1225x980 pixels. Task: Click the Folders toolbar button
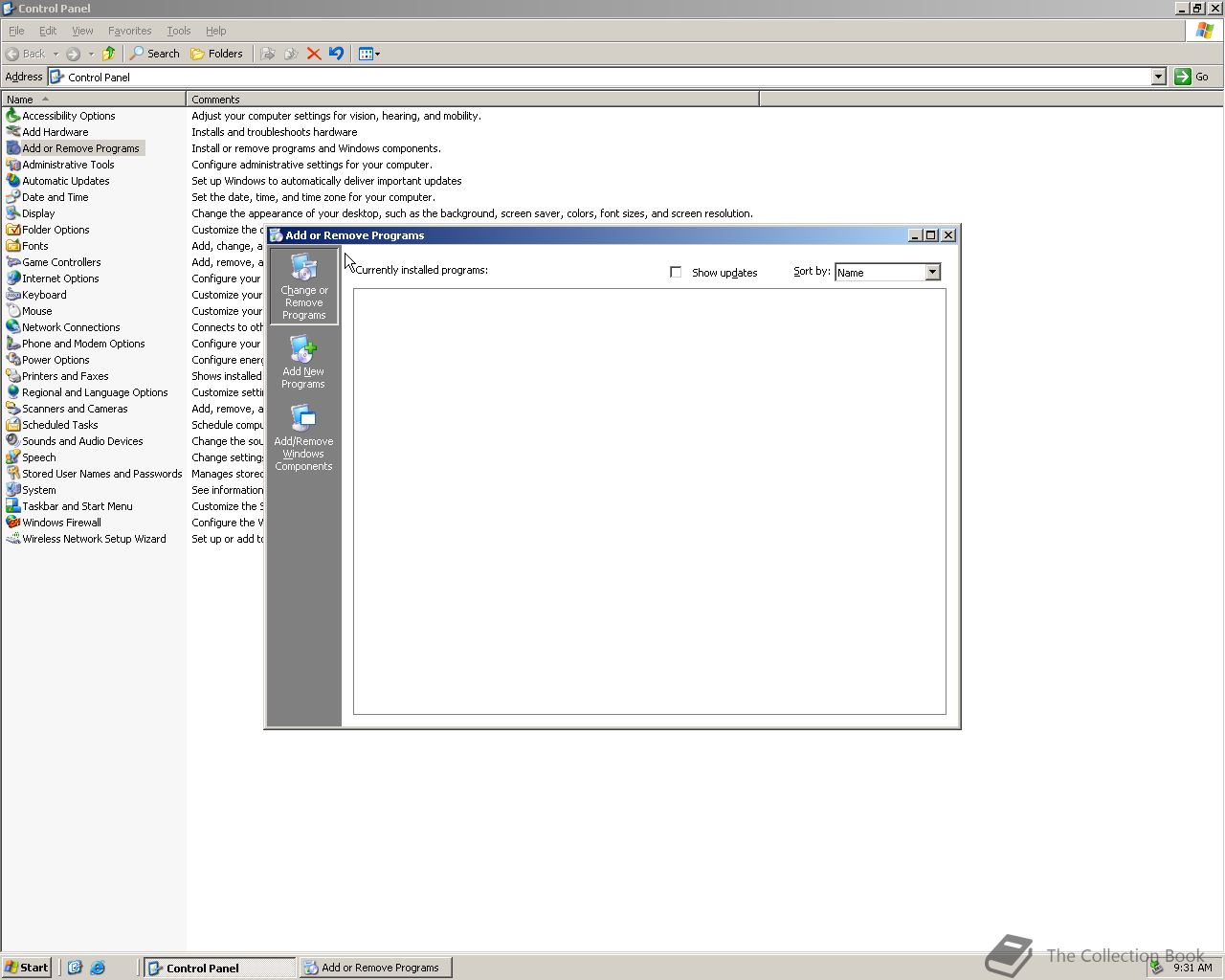coord(217,54)
